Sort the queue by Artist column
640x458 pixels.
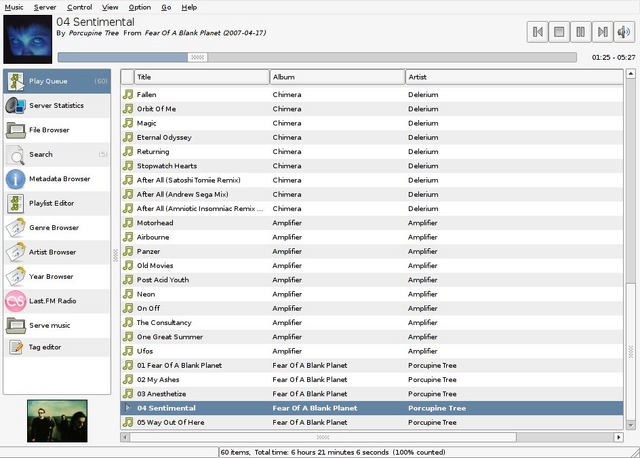tap(514, 77)
